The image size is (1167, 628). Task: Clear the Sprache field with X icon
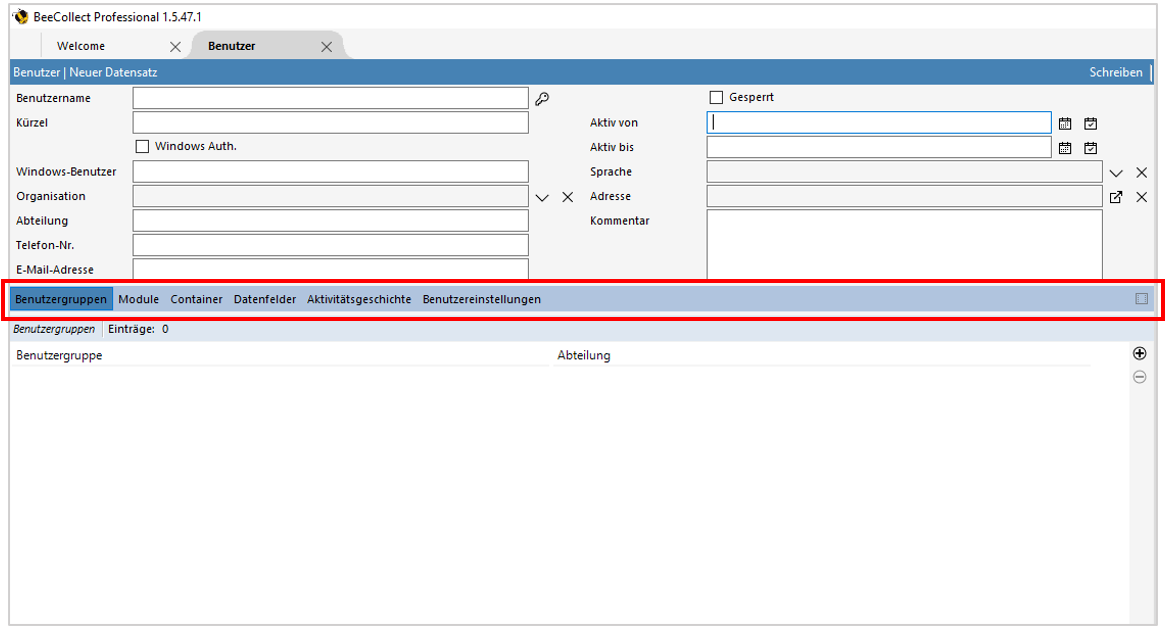[1141, 172]
